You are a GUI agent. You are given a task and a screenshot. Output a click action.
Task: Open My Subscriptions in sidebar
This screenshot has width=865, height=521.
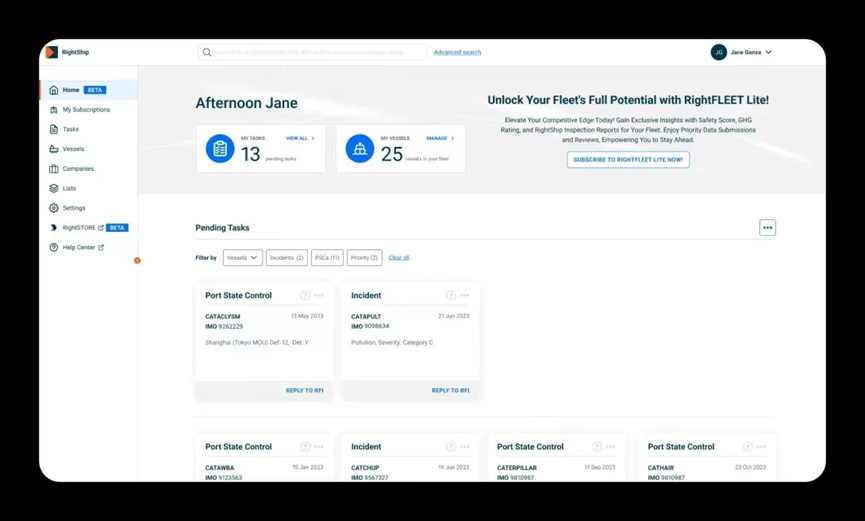[x=88, y=110]
